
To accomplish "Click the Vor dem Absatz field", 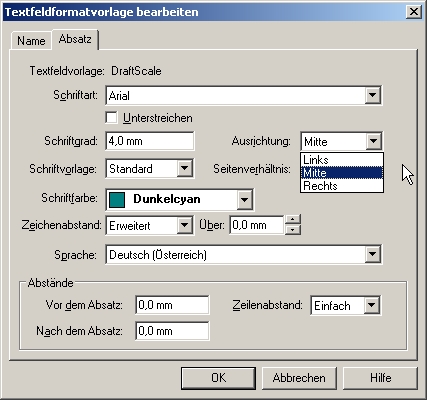I will point(172,305).
